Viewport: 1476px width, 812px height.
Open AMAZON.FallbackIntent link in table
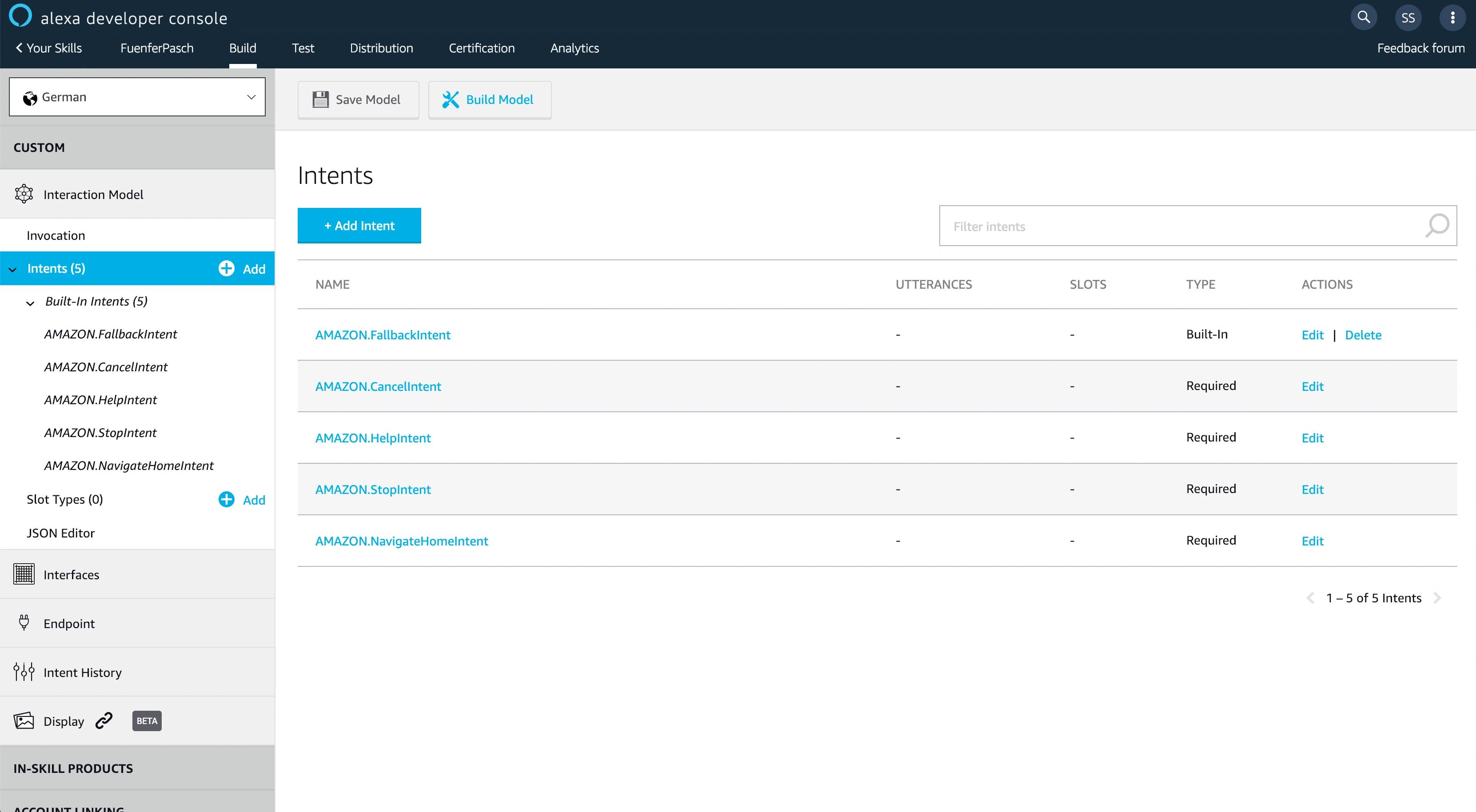point(383,334)
